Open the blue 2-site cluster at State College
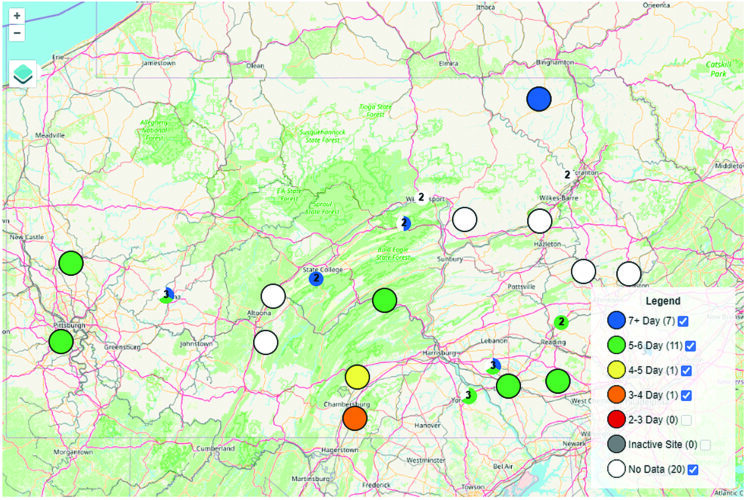 coord(316,279)
